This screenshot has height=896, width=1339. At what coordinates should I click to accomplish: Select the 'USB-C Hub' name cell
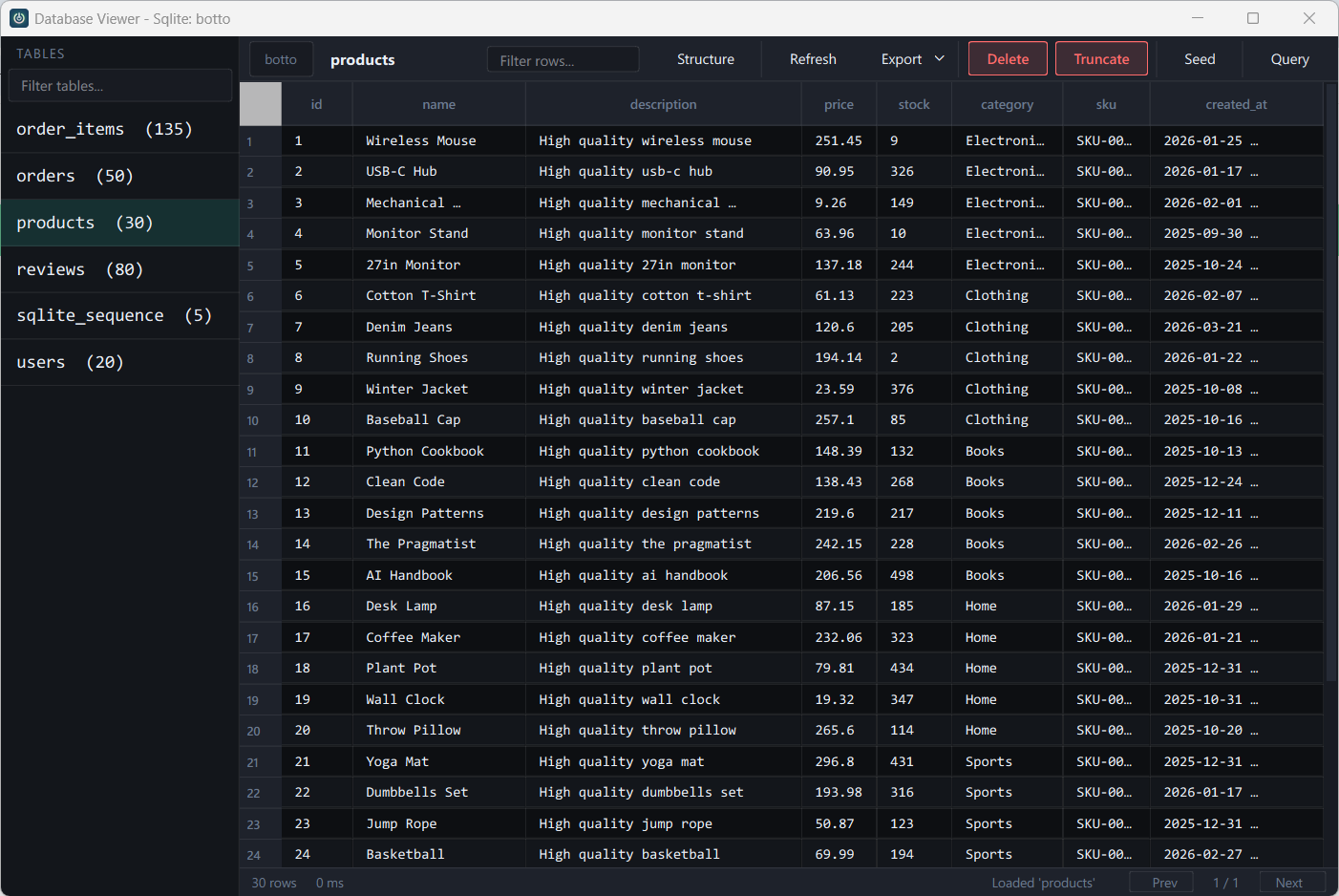tap(439, 171)
